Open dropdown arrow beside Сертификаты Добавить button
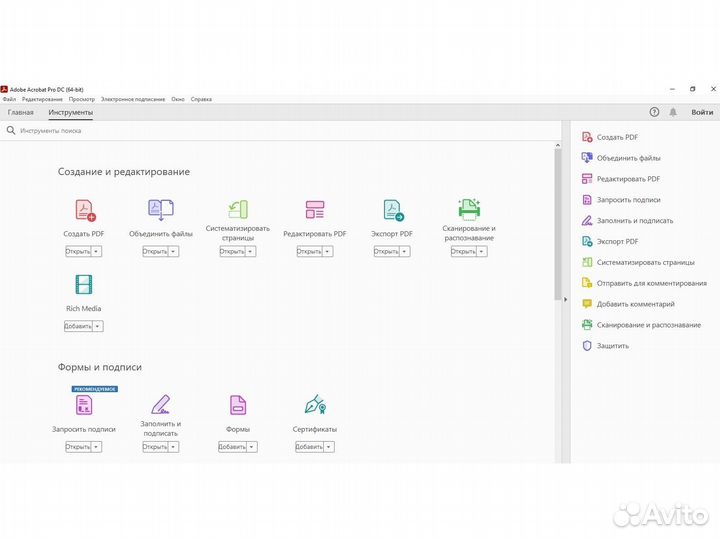720x540 pixels. click(329, 447)
